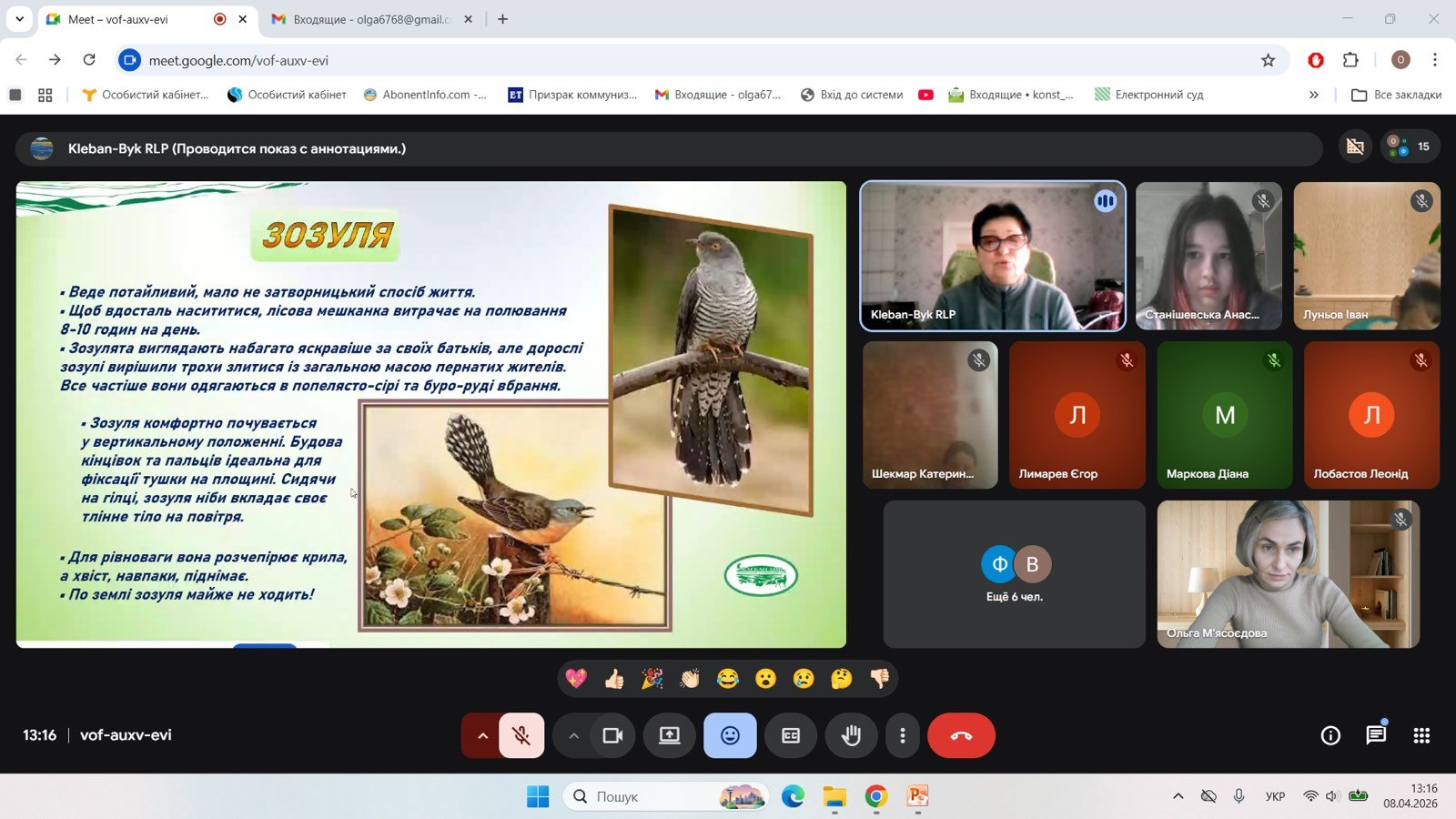Open the Електронний суд bookmark
This screenshot has width=1456, height=819.
[1149, 95]
